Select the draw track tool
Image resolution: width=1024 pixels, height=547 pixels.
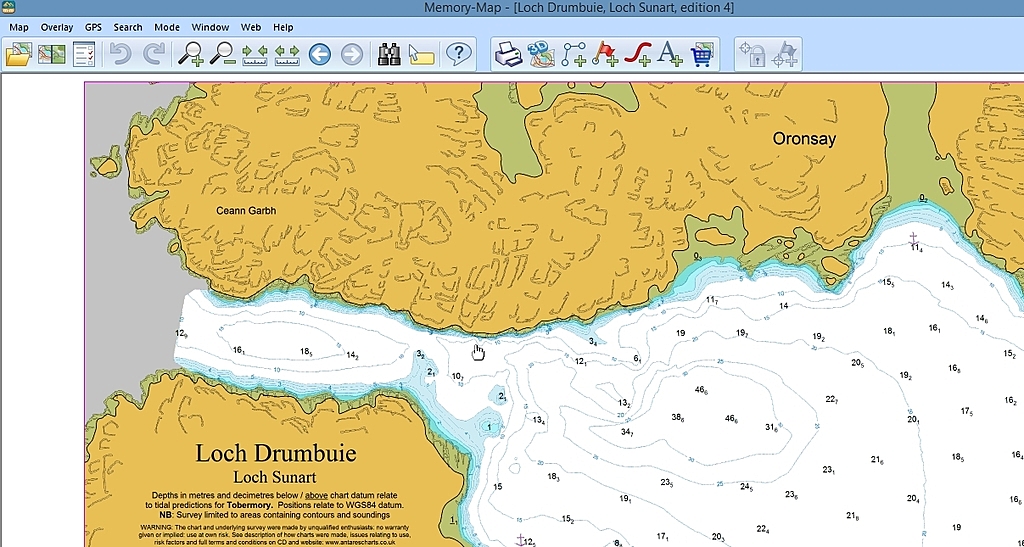point(637,54)
